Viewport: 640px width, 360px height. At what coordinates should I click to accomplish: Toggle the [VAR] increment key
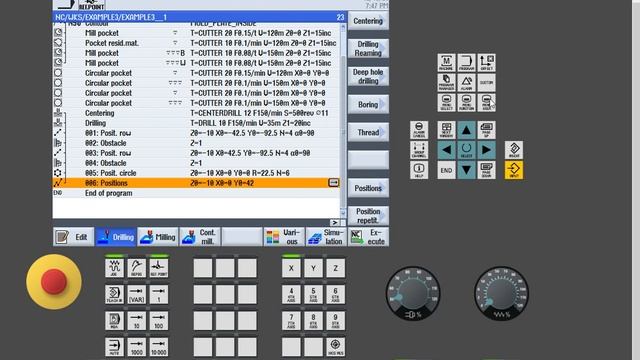pyautogui.click(x=137, y=294)
